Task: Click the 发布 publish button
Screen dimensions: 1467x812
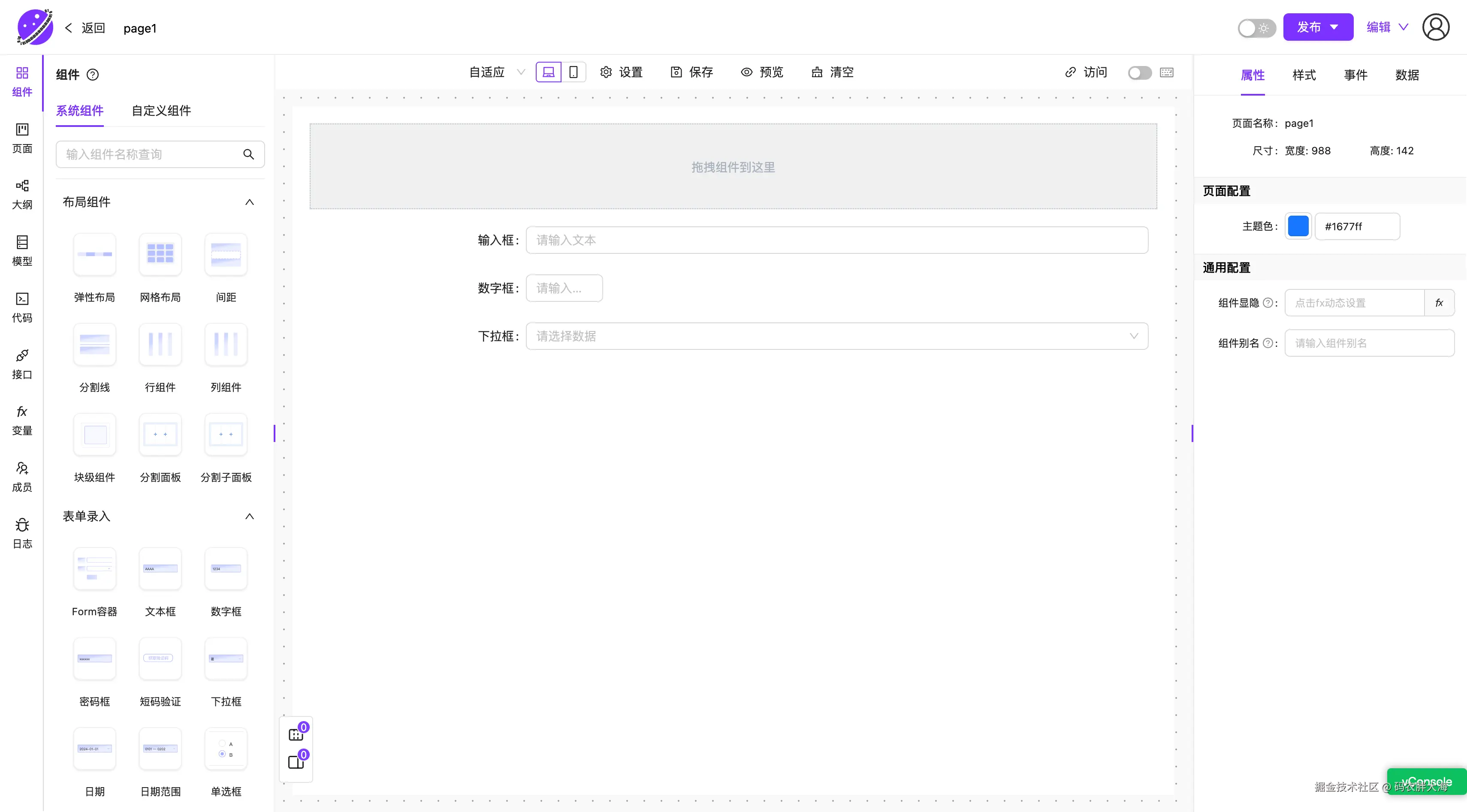Action: pos(1309,27)
